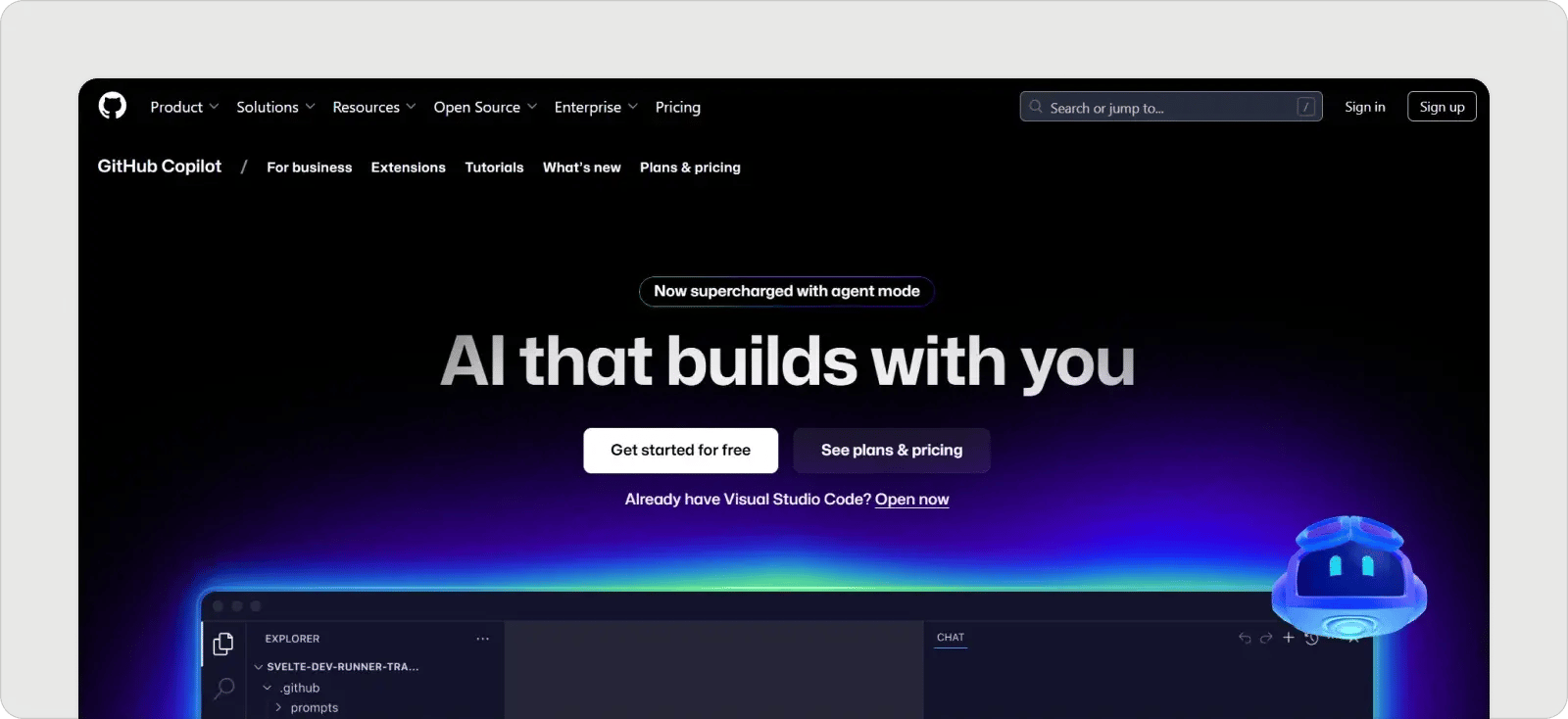
Task: Expand the Open Source menu
Action: [x=484, y=107]
